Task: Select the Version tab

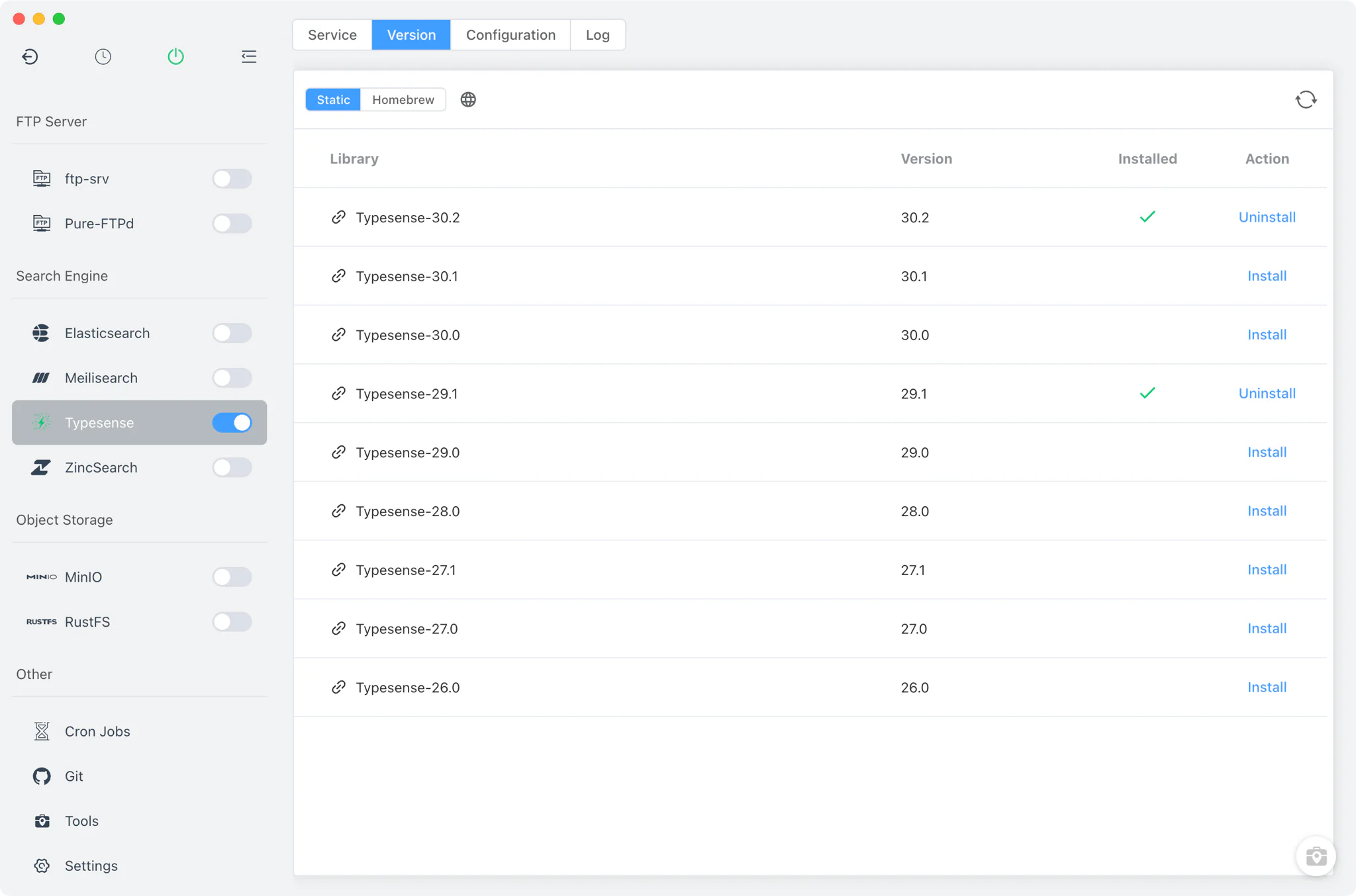Action: [x=411, y=34]
